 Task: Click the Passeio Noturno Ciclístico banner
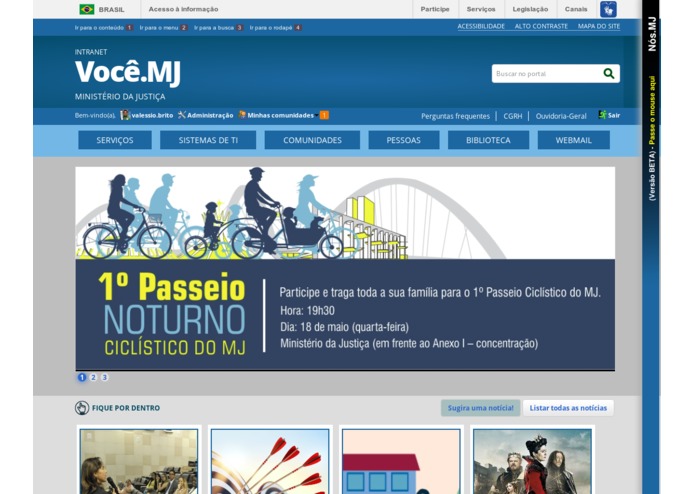[x=345, y=268]
